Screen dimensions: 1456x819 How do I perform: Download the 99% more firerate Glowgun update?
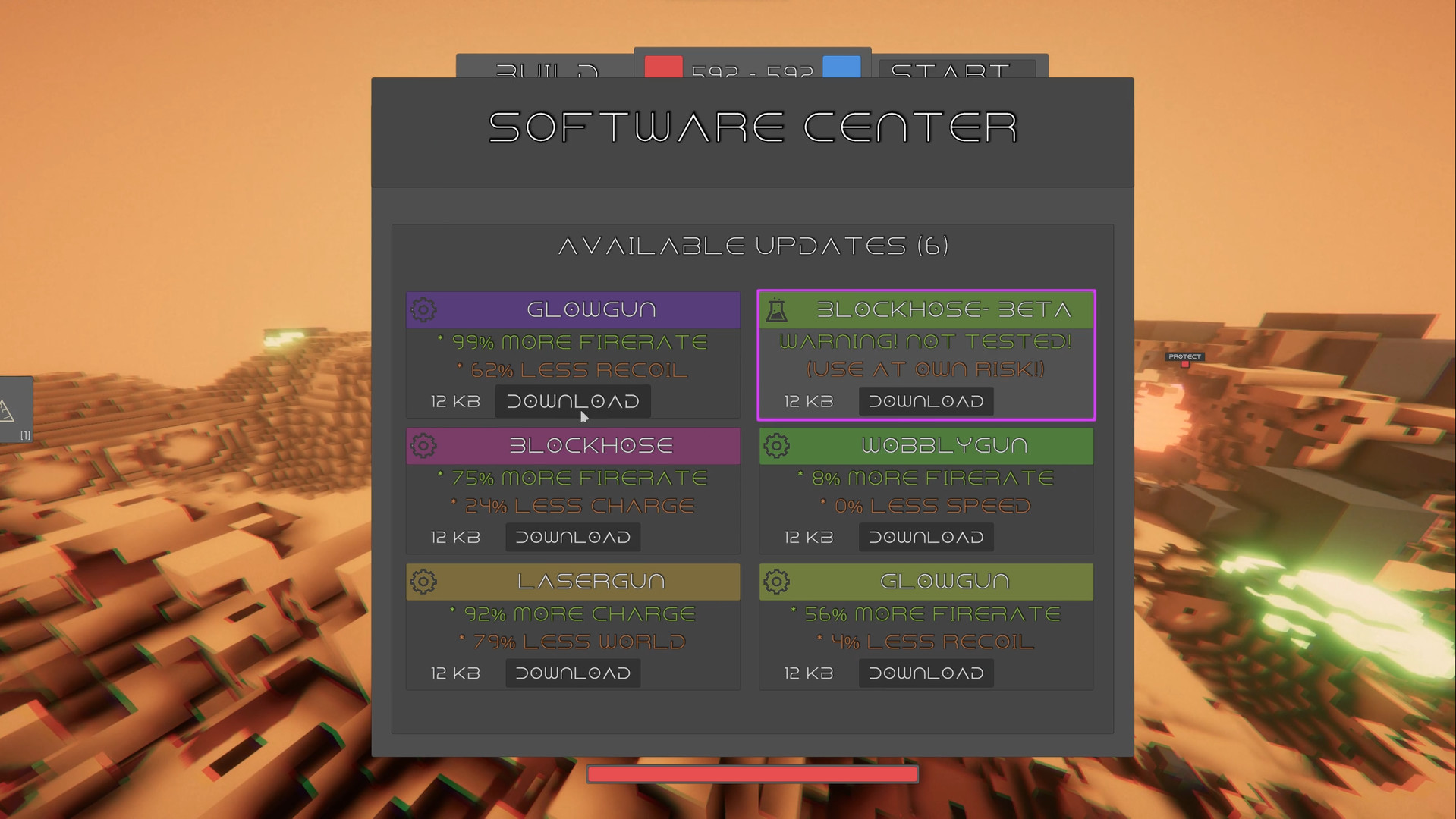(x=573, y=401)
